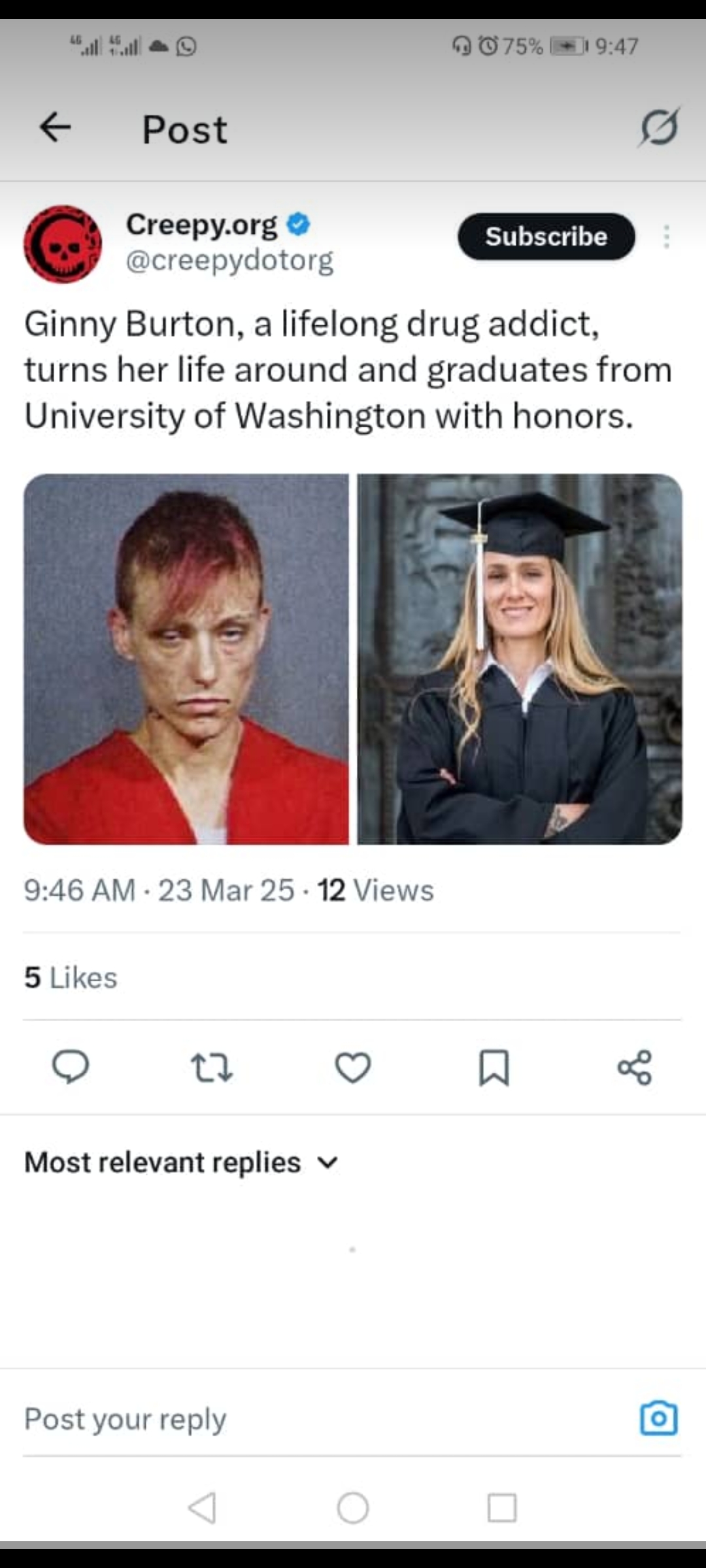Image resolution: width=706 pixels, height=1568 pixels.
Task: Tap Android back navigation triangle
Action: point(202,1508)
